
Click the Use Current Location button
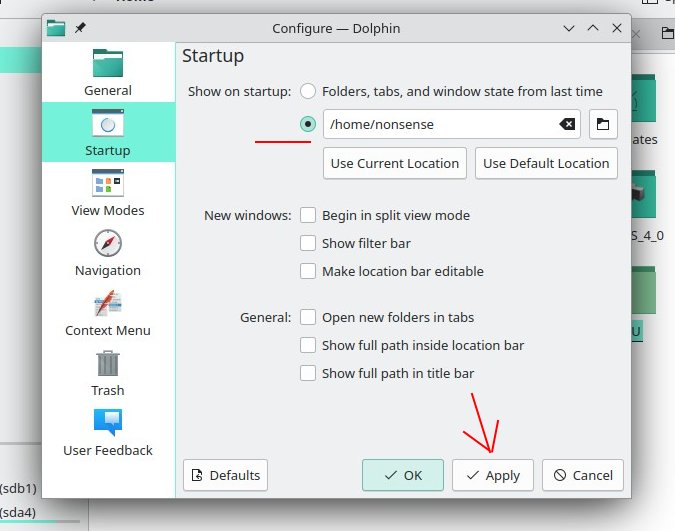395,163
